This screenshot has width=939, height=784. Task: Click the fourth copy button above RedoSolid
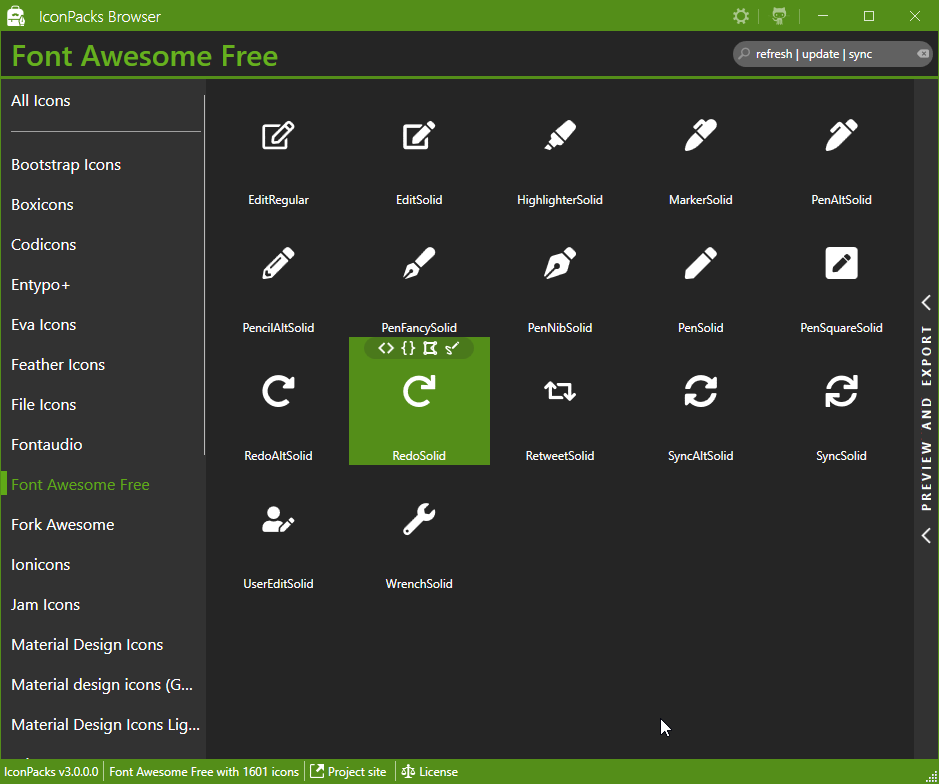pos(452,348)
